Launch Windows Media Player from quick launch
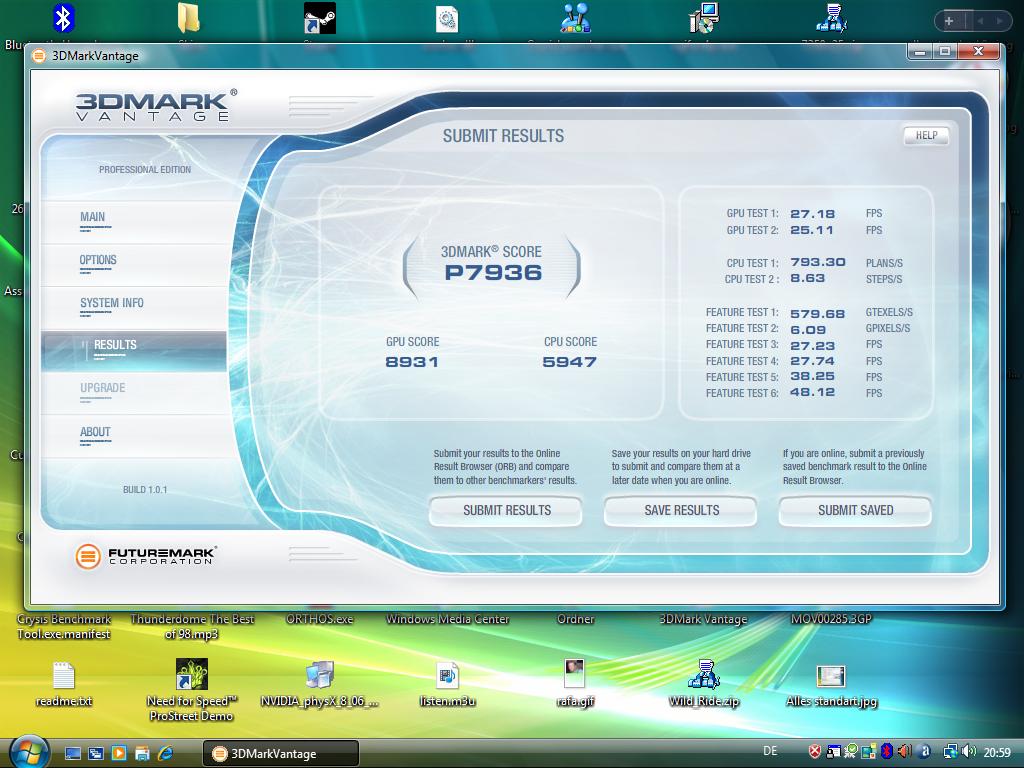1024x768 pixels. pos(119,754)
